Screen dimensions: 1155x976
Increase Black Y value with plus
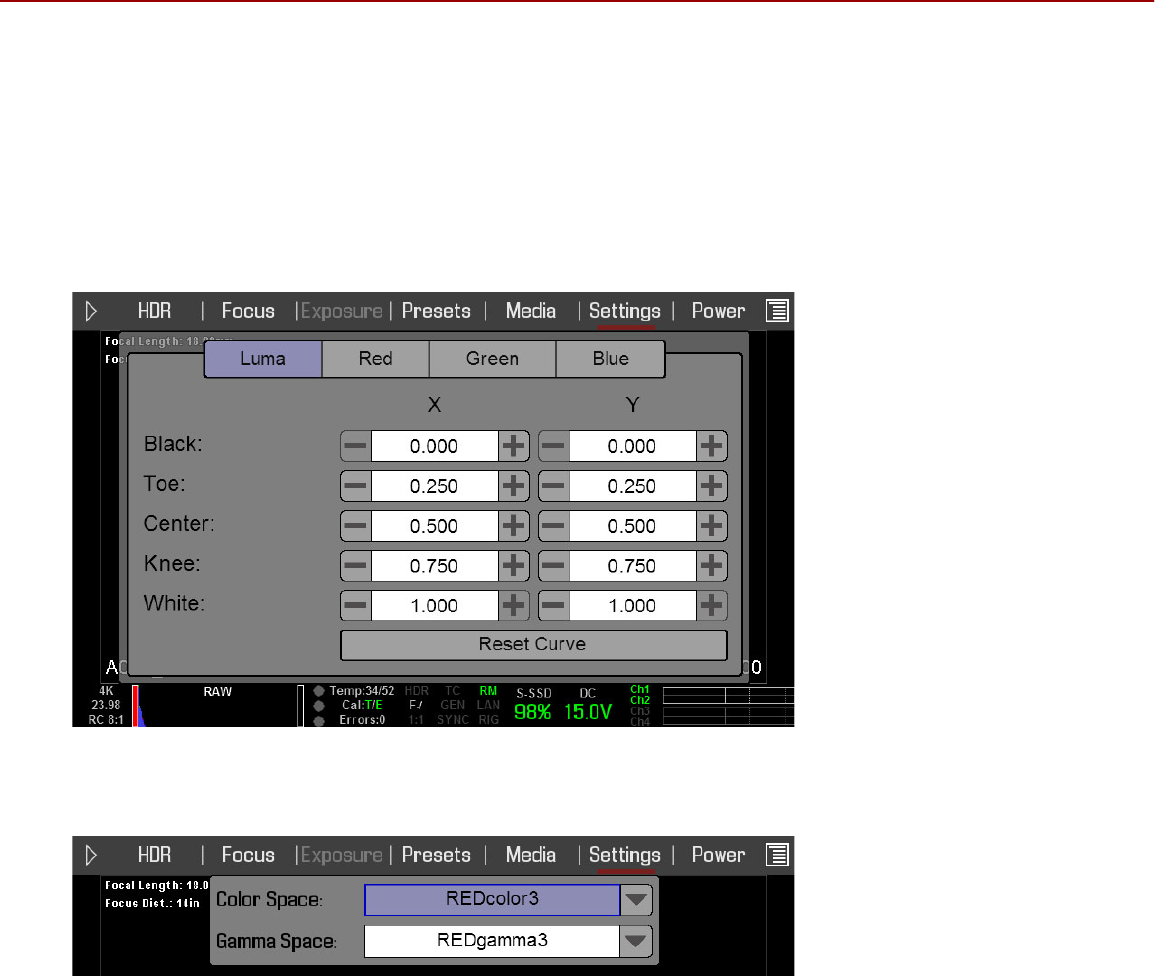[x=712, y=446]
